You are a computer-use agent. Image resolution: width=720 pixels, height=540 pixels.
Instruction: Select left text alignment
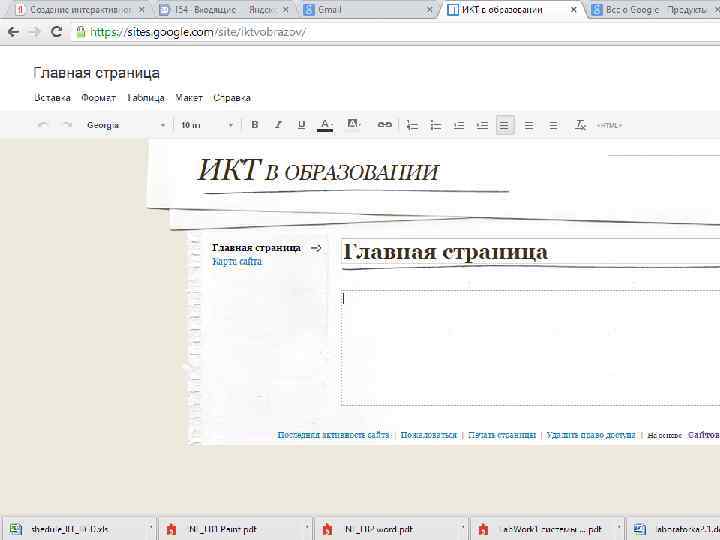coord(505,125)
